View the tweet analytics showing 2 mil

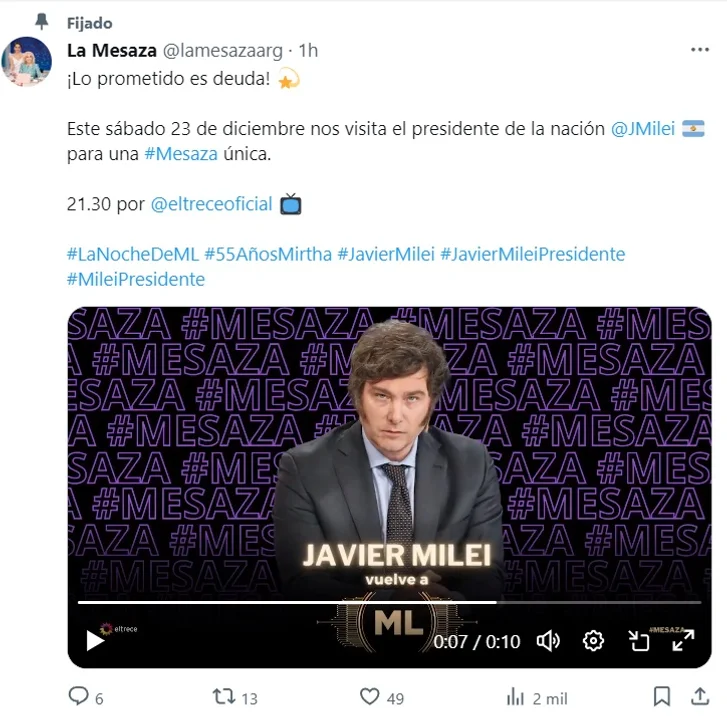coord(516,696)
